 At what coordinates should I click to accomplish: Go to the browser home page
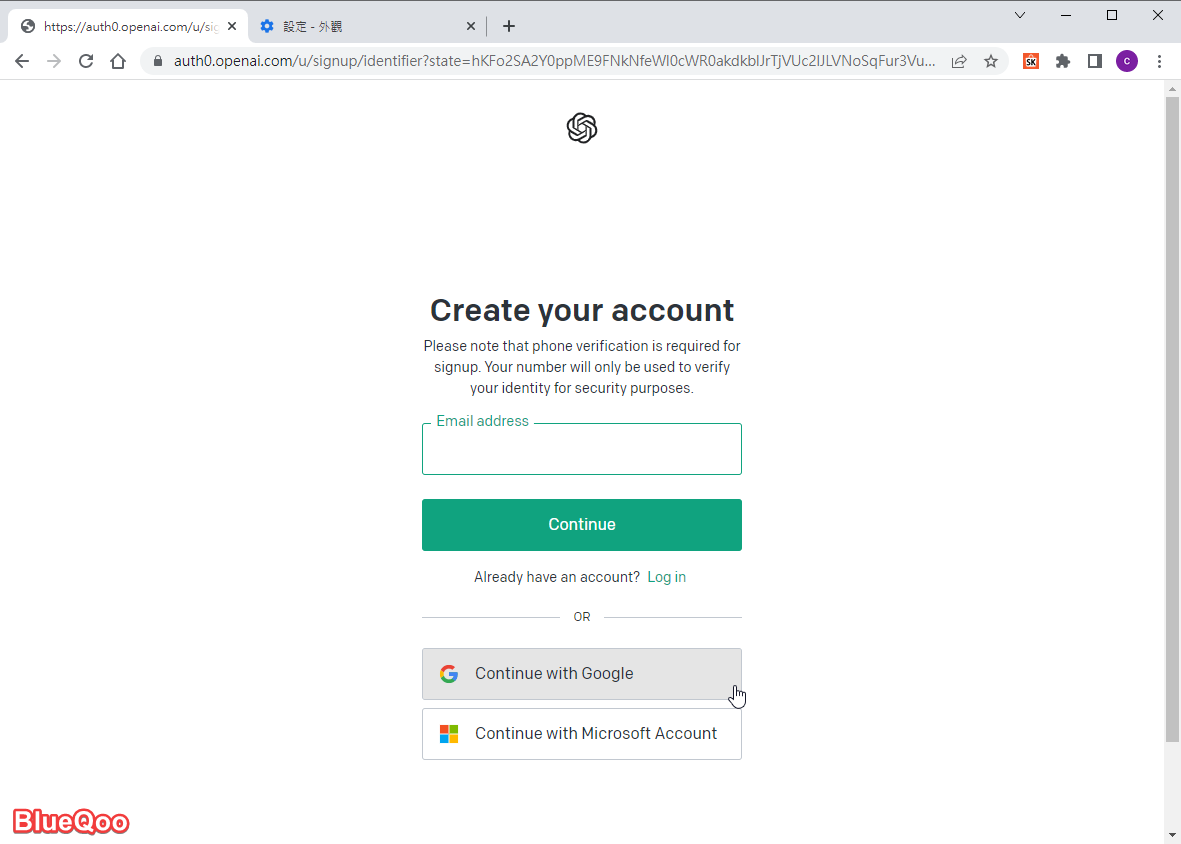118,61
